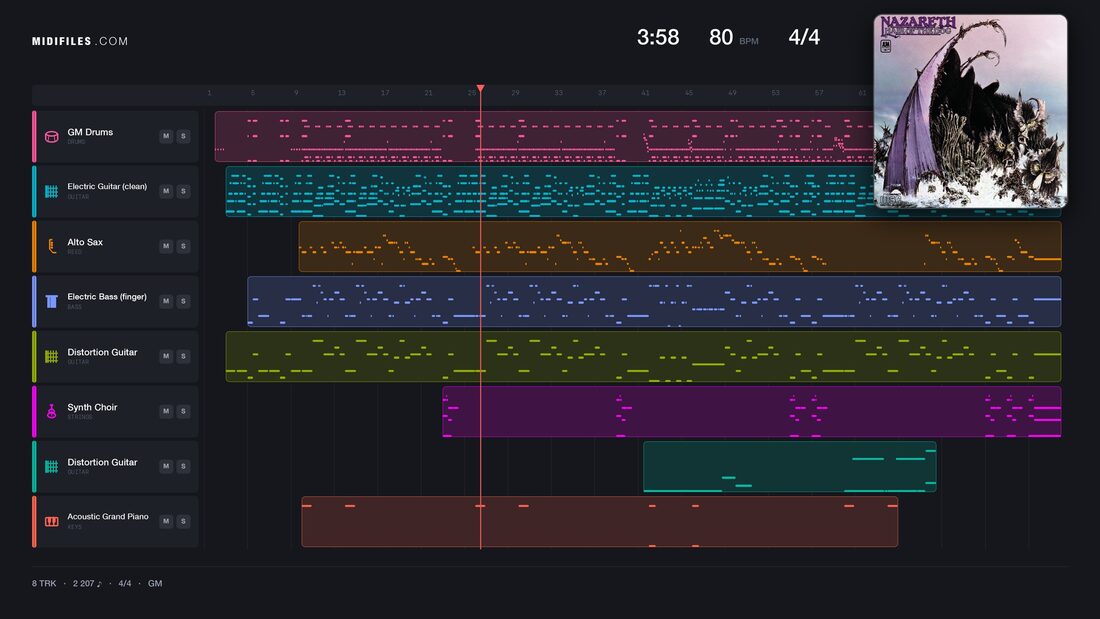Viewport: 1100px width, 619px height.
Task: Solo the Electric Guitar (clean) track
Action: click(183, 191)
